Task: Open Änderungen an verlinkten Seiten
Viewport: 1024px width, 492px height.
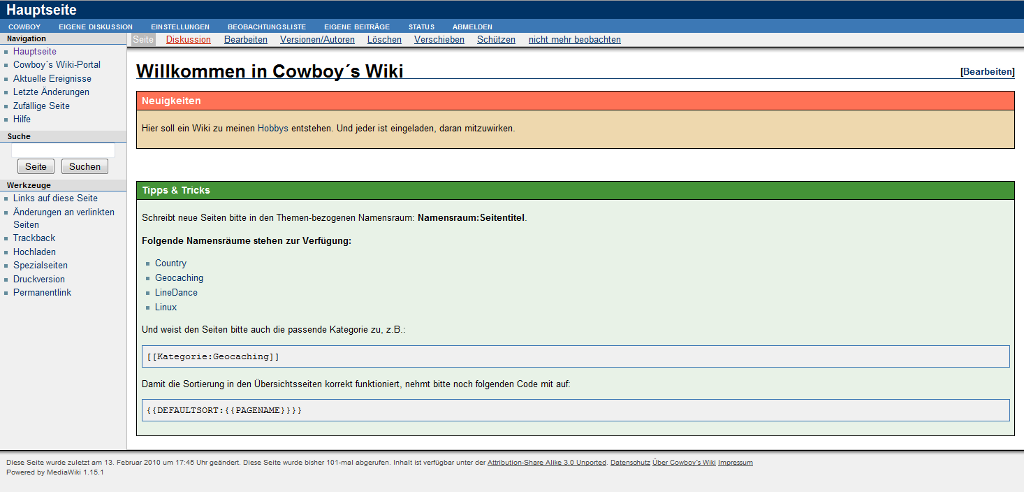Action: (63, 218)
